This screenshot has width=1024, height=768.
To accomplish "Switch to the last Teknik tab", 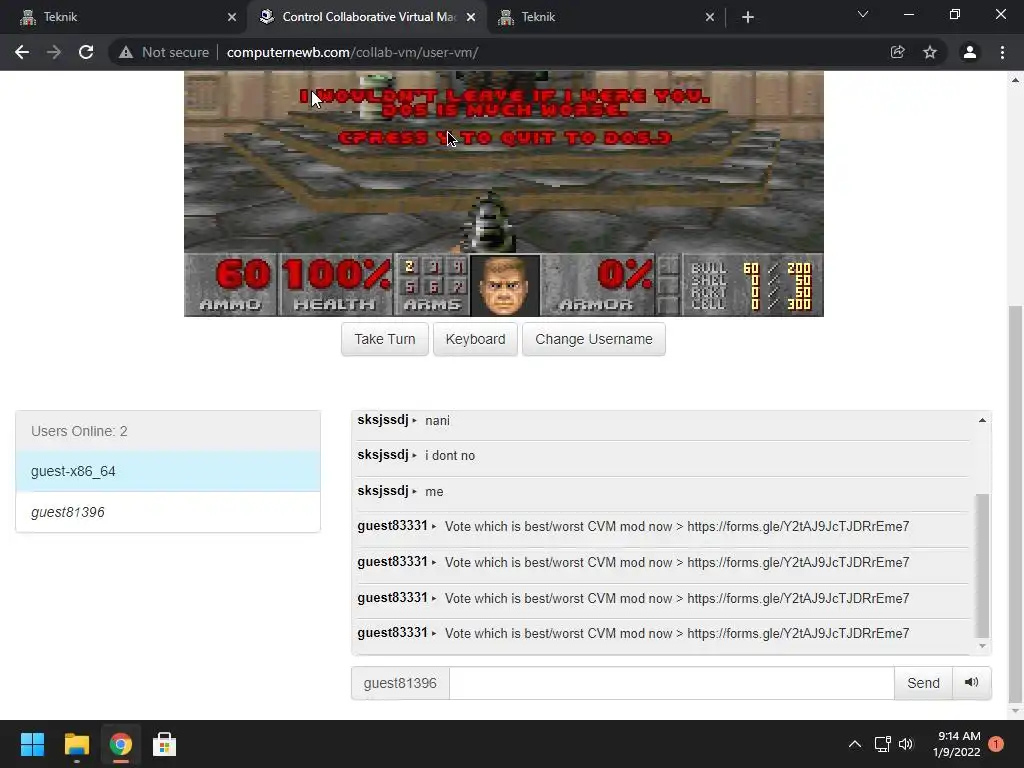I will 602,17.
